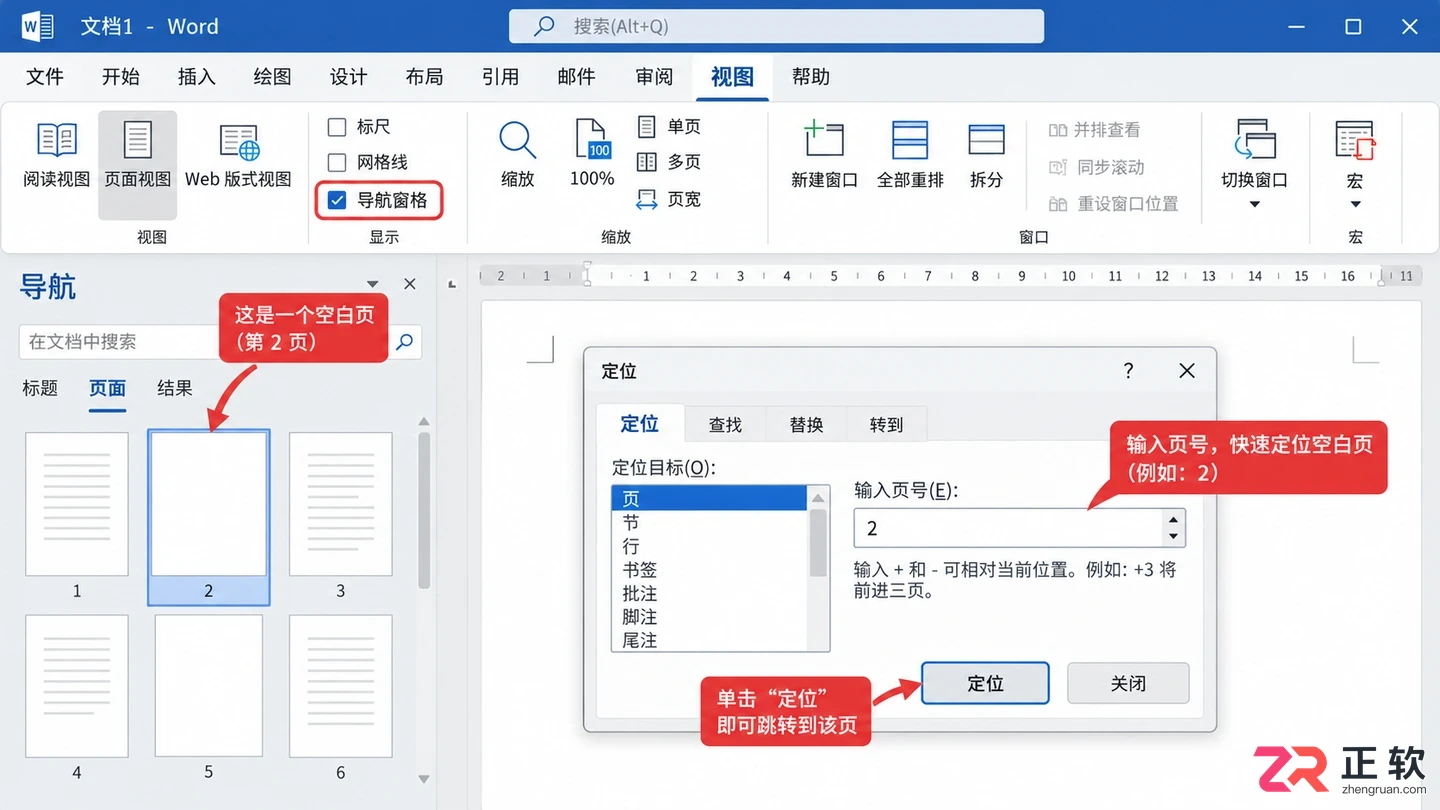Choose single page (单页) view

[669, 126]
